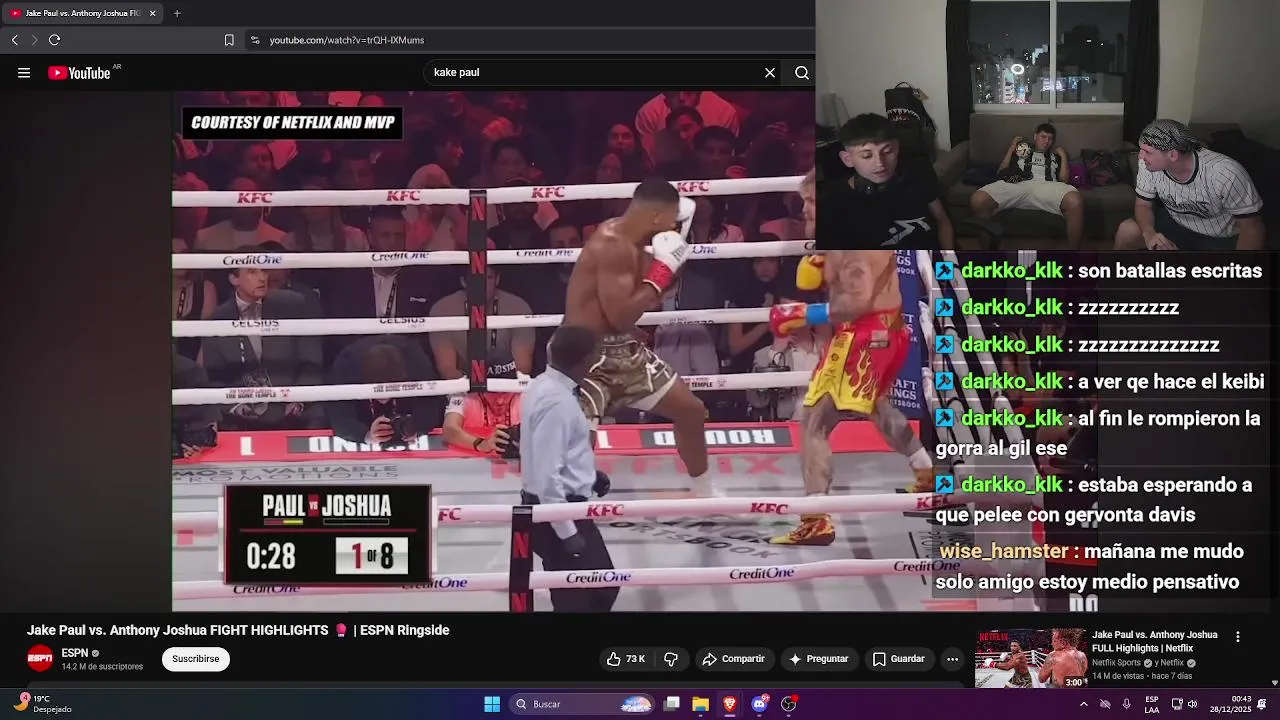Clear the 'kake paul' search text
The height and width of the screenshot is (720, 1280).
[x=770, y=73]
